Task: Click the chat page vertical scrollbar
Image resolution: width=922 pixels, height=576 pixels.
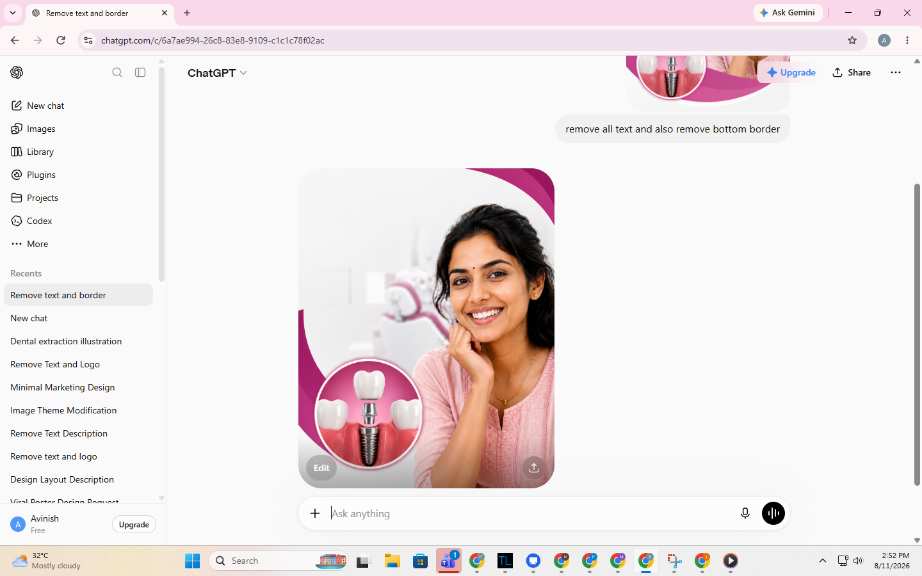Action: pos(916,334)
